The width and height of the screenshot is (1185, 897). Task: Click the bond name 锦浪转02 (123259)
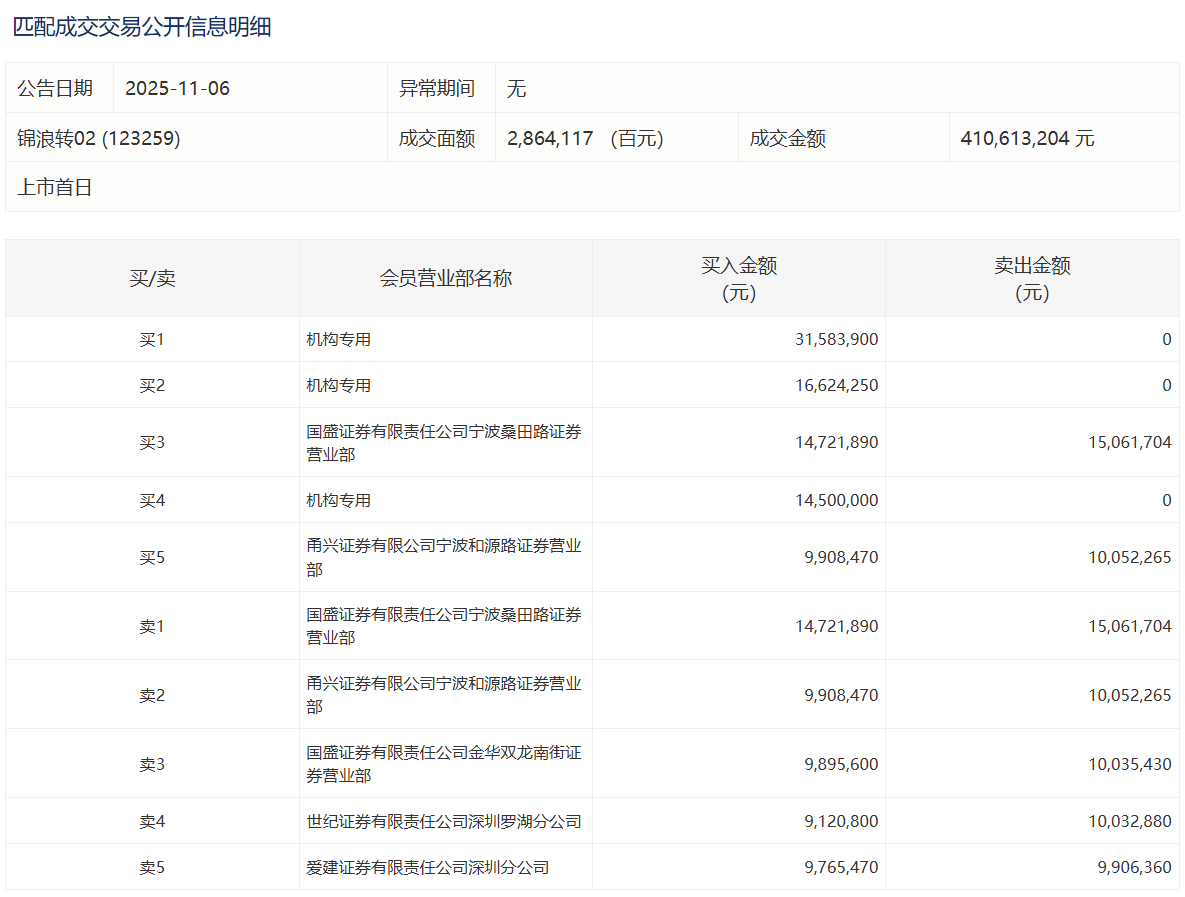pyautogui.click(x=99, y=138)
